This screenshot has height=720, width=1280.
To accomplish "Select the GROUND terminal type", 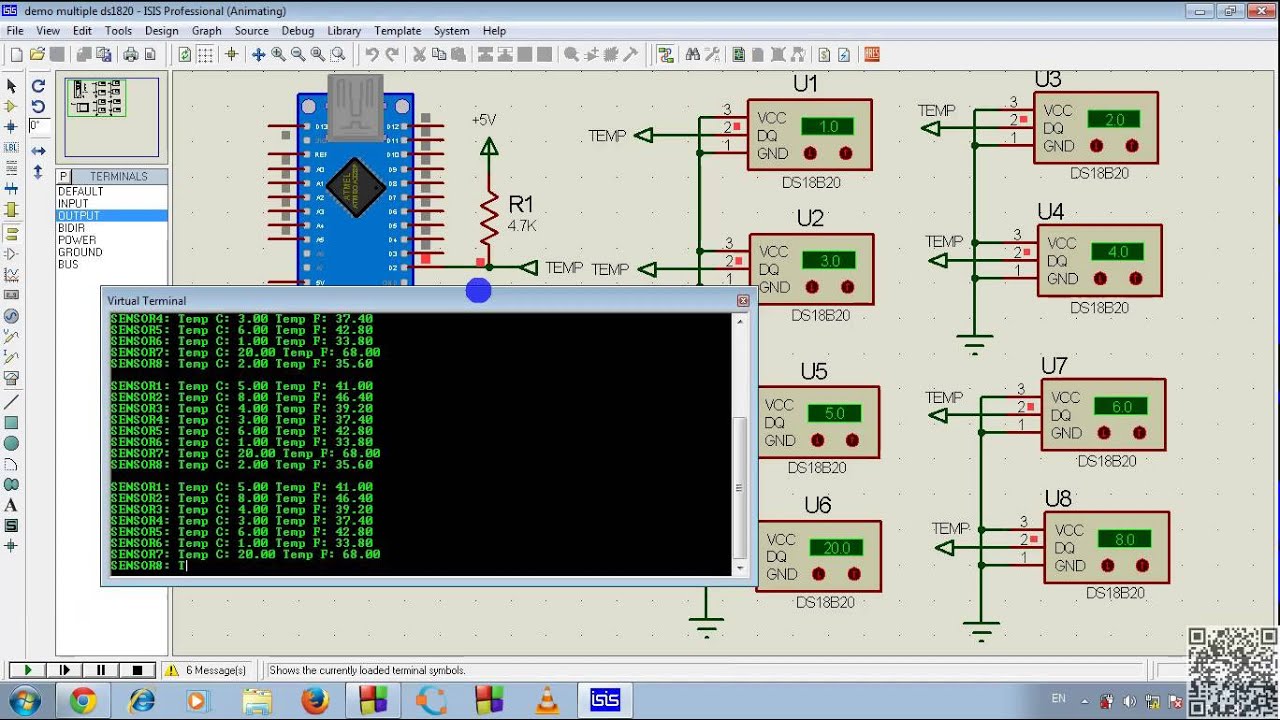I will [80, 252].
